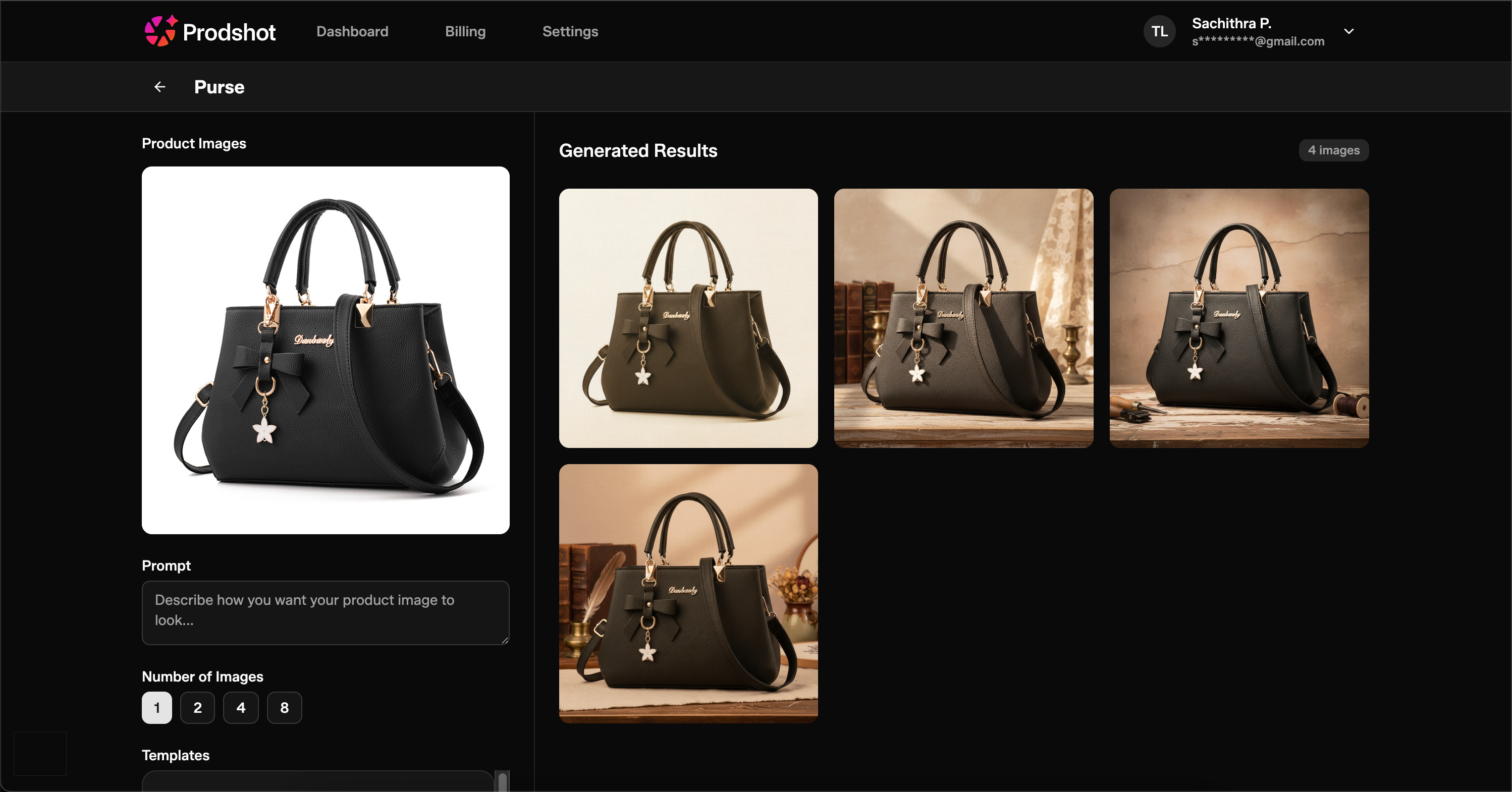The width and height of the screenshot is (1512, 792).
Task: Open the generated purse on plain cream background
Action: [688, 318]
